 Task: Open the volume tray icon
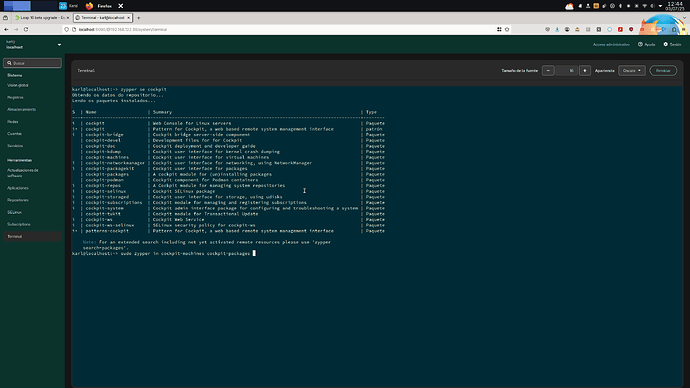pyautogui.click(x=652, y=6)
